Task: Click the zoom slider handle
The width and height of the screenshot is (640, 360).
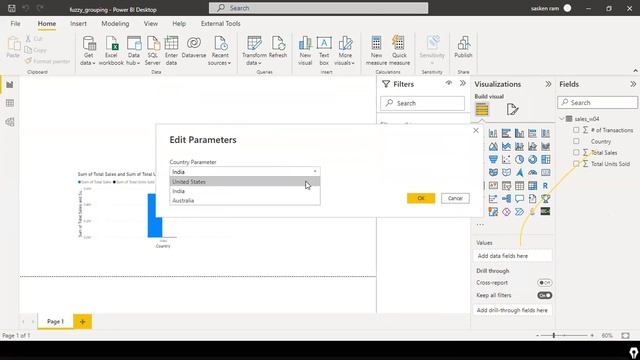Action: pyautogui.click(x=554, y=335)
